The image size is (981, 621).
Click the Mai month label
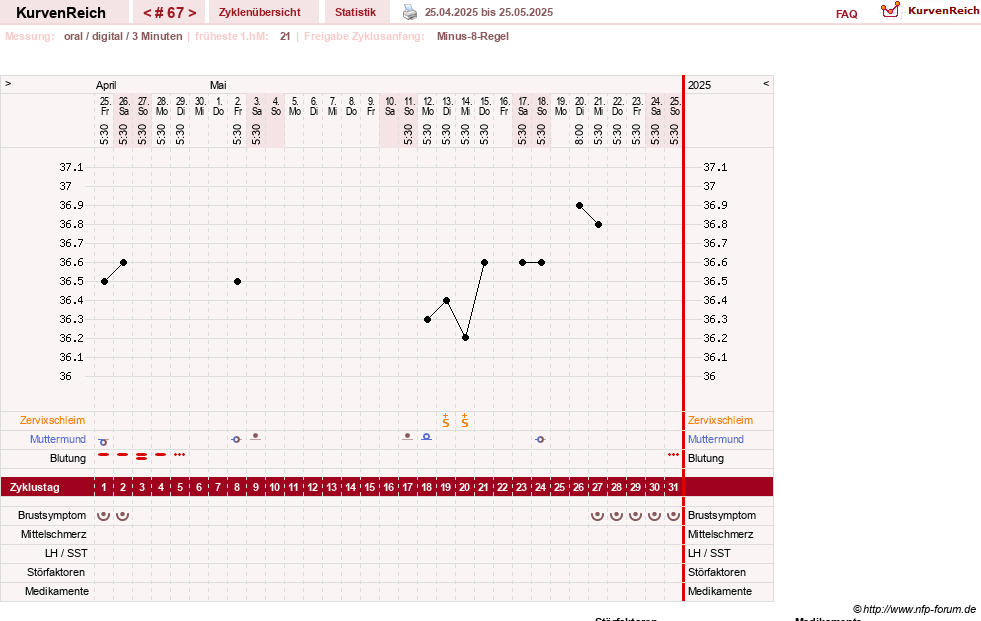(218, 85)
